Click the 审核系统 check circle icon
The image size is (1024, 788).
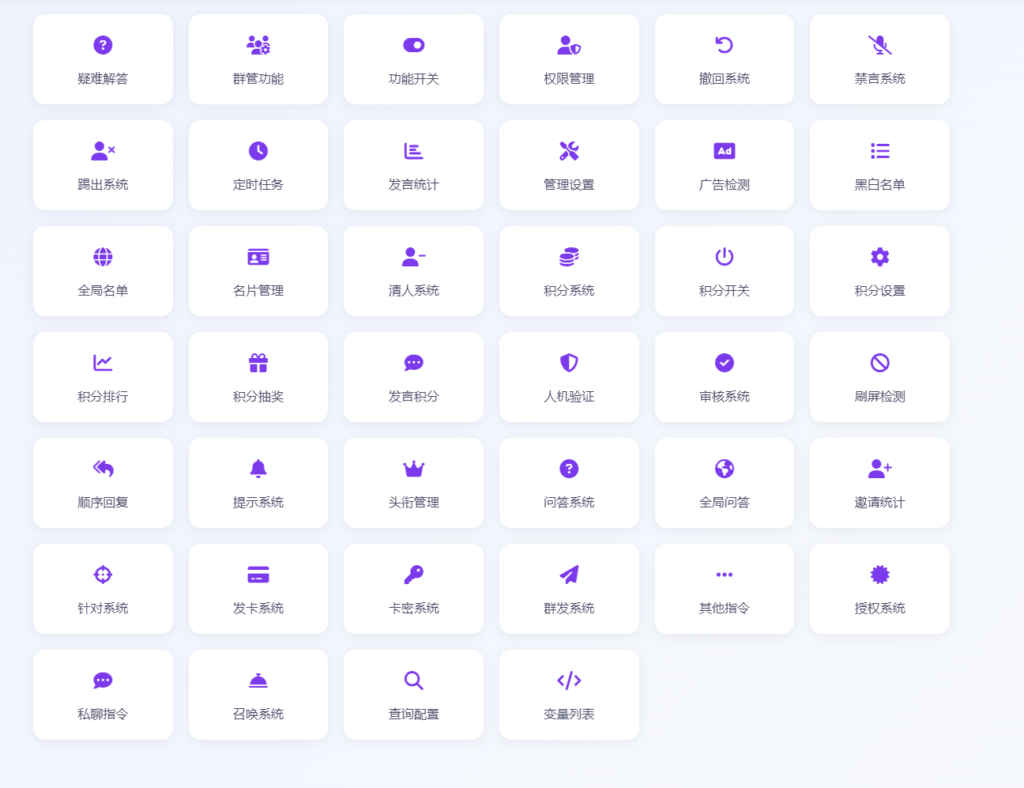click(724, 362)
